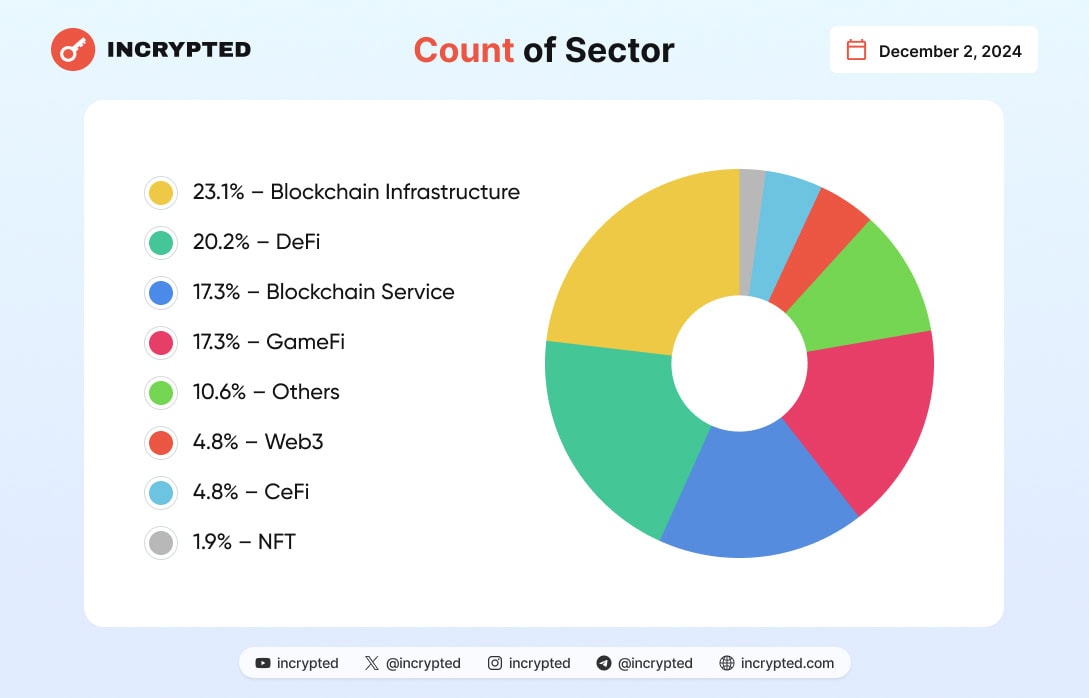Click the Telegram icon in footer
1089x698 pixels.
pos(604,663)
